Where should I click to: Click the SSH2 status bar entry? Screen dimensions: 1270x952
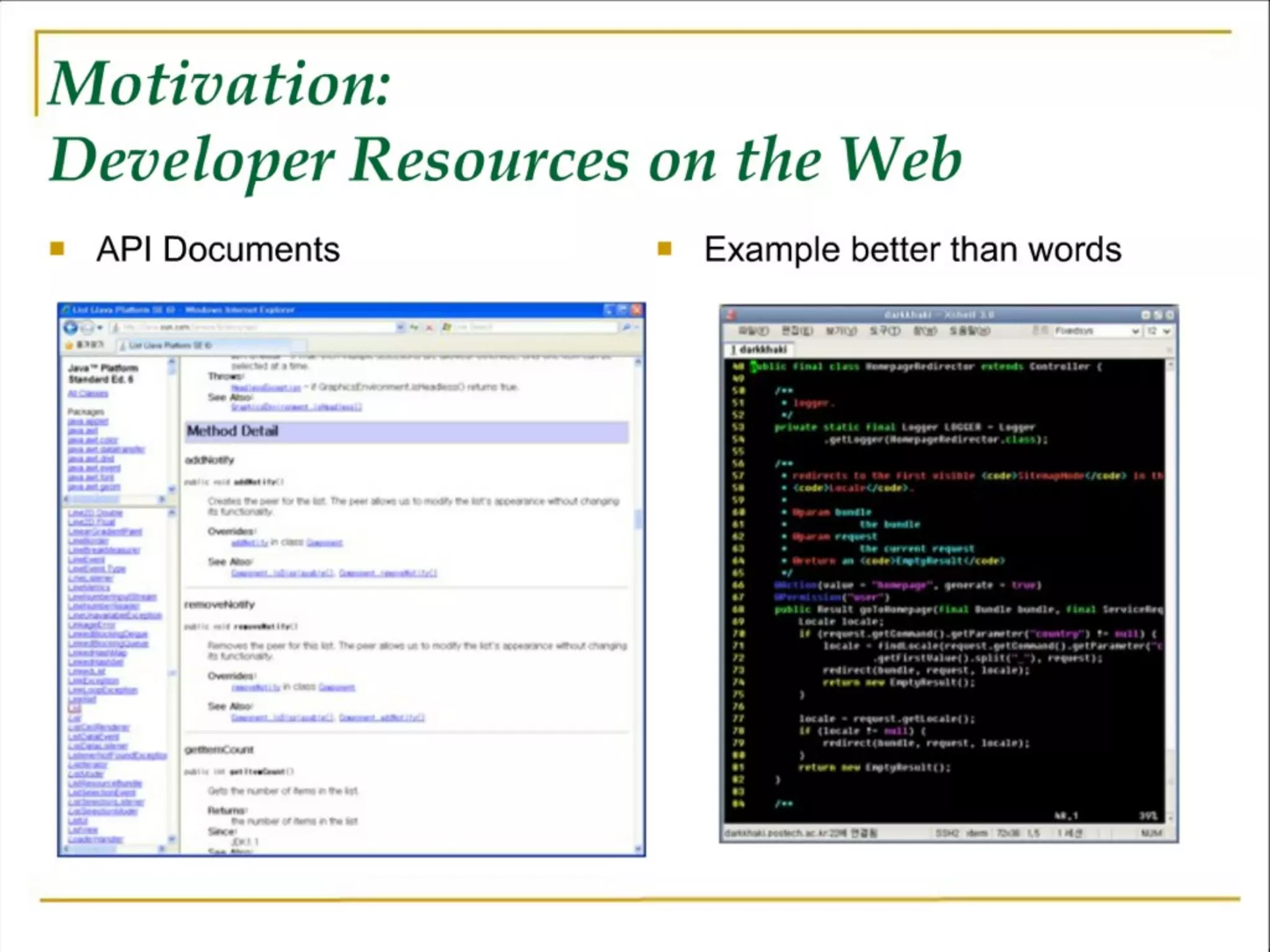[x=947, y=833]
